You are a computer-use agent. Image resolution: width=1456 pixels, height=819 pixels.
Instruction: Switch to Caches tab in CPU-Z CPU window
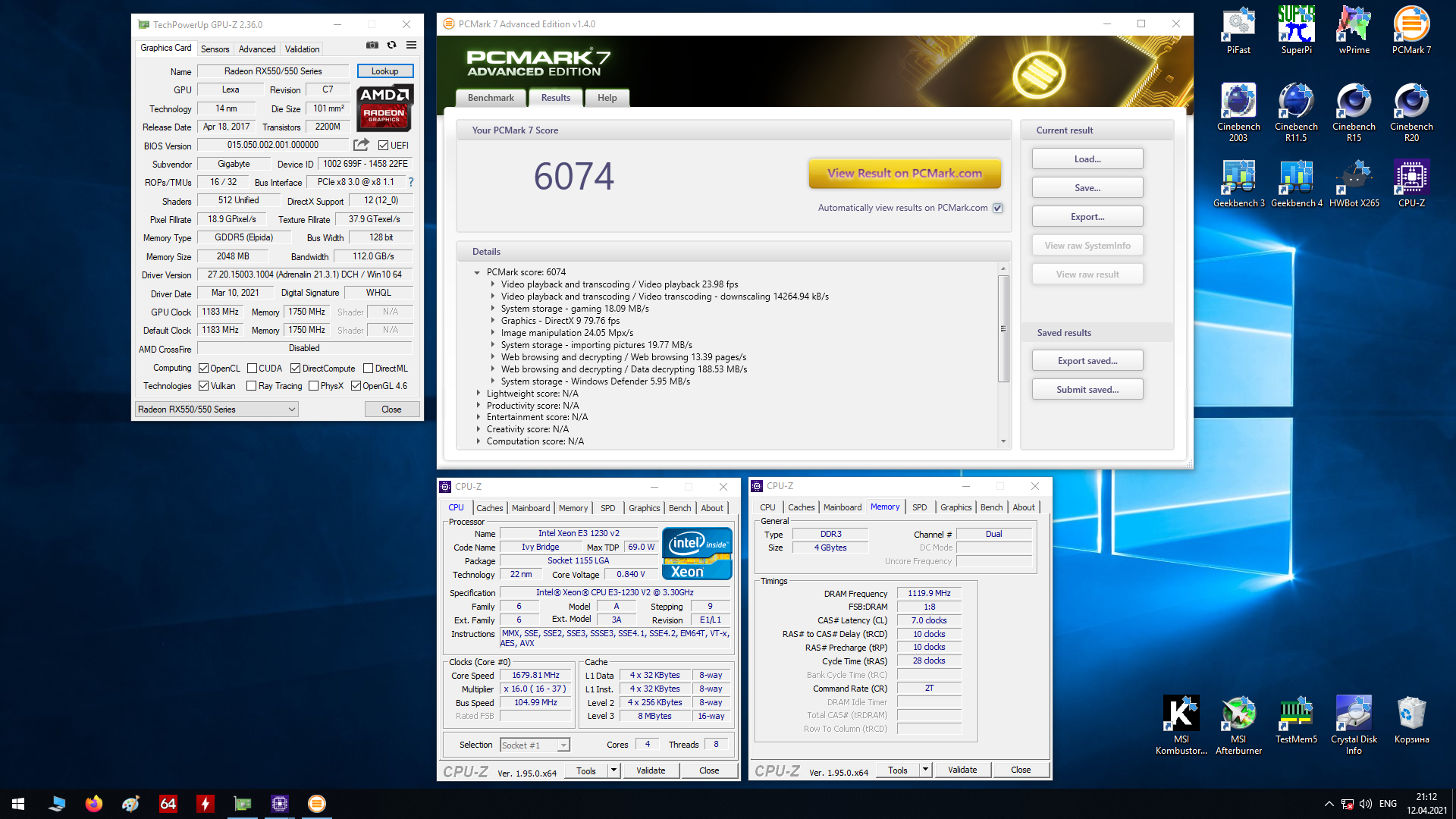(489, 508)
